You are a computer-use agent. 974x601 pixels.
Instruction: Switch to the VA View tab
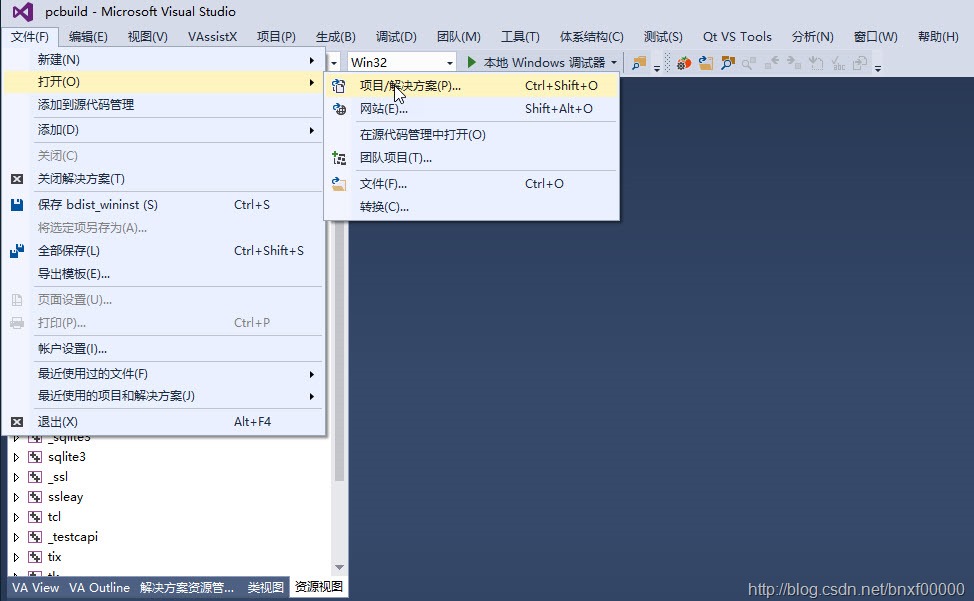click(35, 587)
